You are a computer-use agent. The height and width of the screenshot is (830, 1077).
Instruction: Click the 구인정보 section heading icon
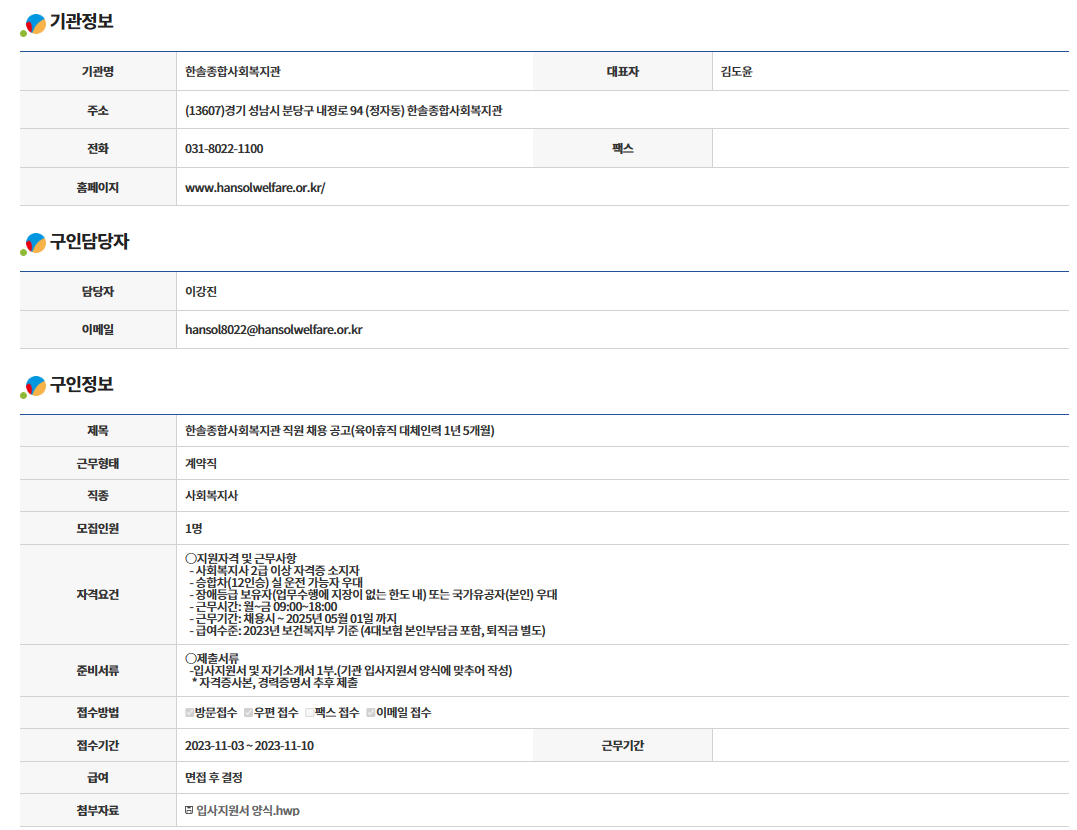pos(34,386)
